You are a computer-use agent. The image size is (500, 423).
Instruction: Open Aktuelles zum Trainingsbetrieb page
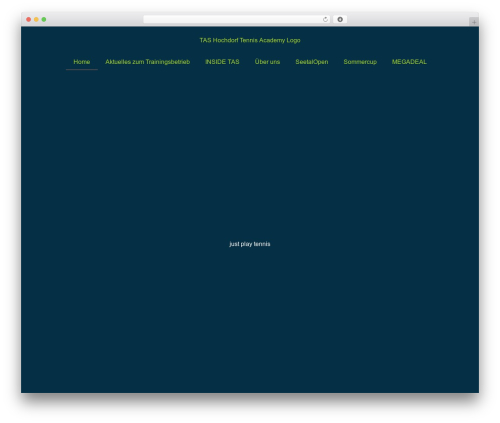pyautogui.click(x=147, y=62)
